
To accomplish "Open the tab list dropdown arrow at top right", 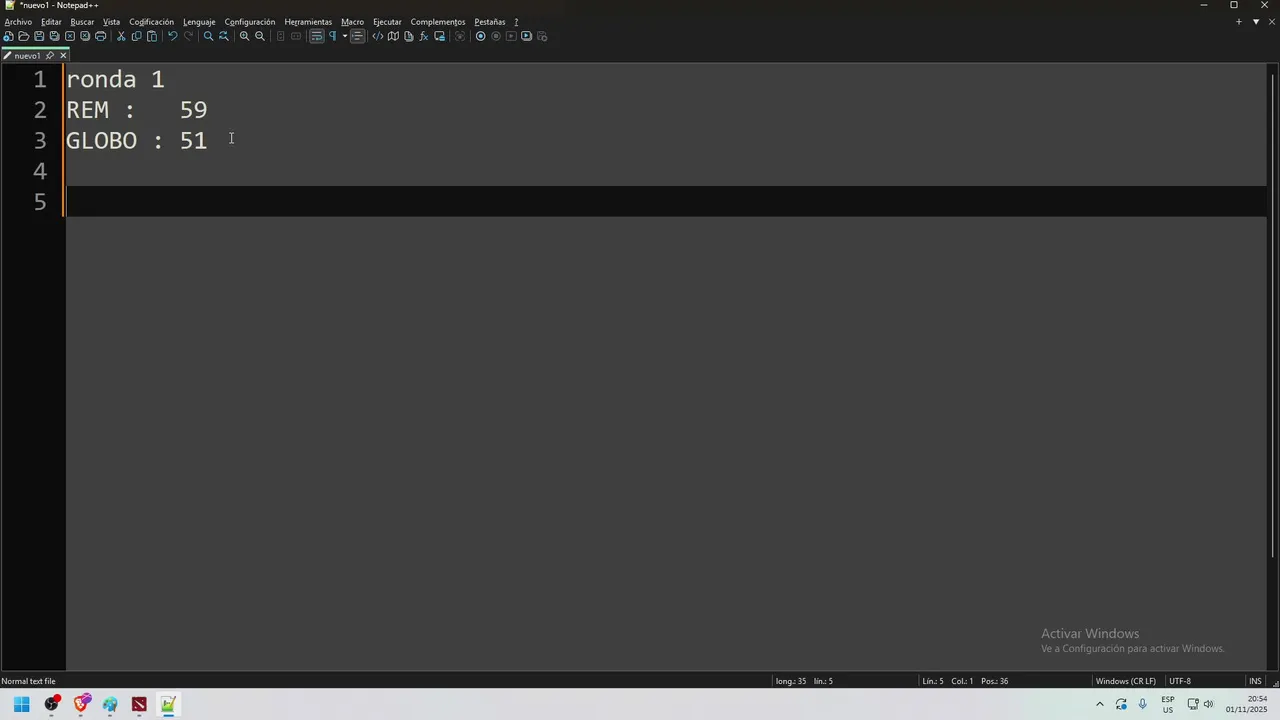I will [1256, 22].
